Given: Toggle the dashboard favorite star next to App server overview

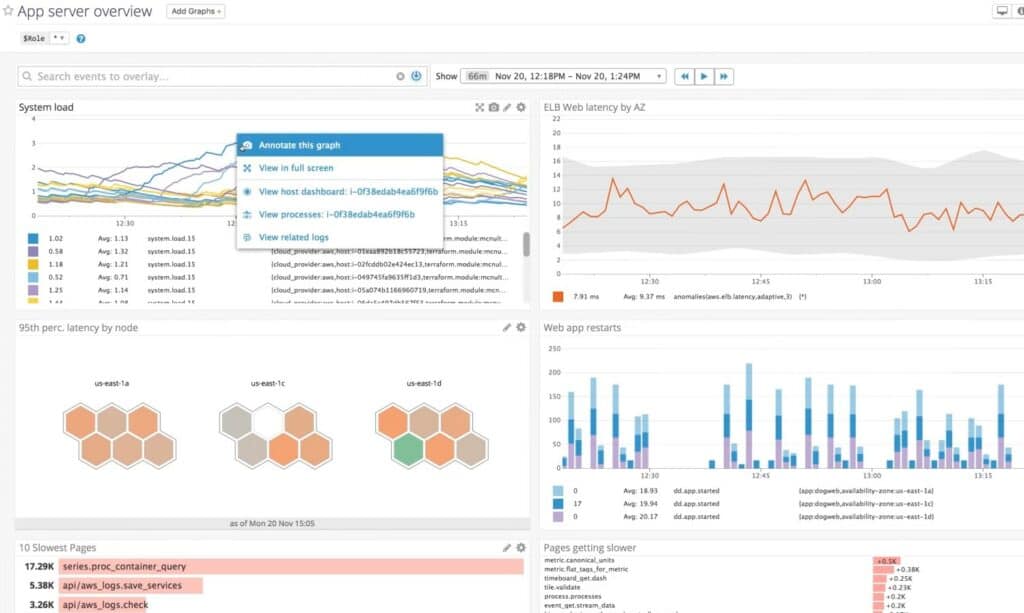Looking at the screenshot, I should pos(10,11).
